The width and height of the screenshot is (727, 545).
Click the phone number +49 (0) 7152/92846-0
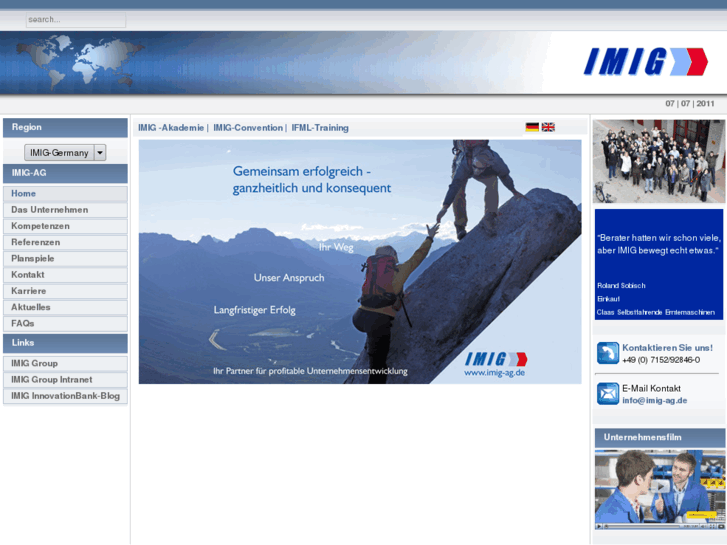(x=661, y=360)
